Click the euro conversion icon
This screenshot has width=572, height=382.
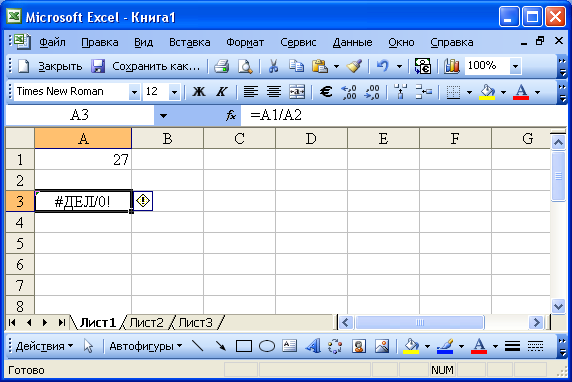(422, 66)
